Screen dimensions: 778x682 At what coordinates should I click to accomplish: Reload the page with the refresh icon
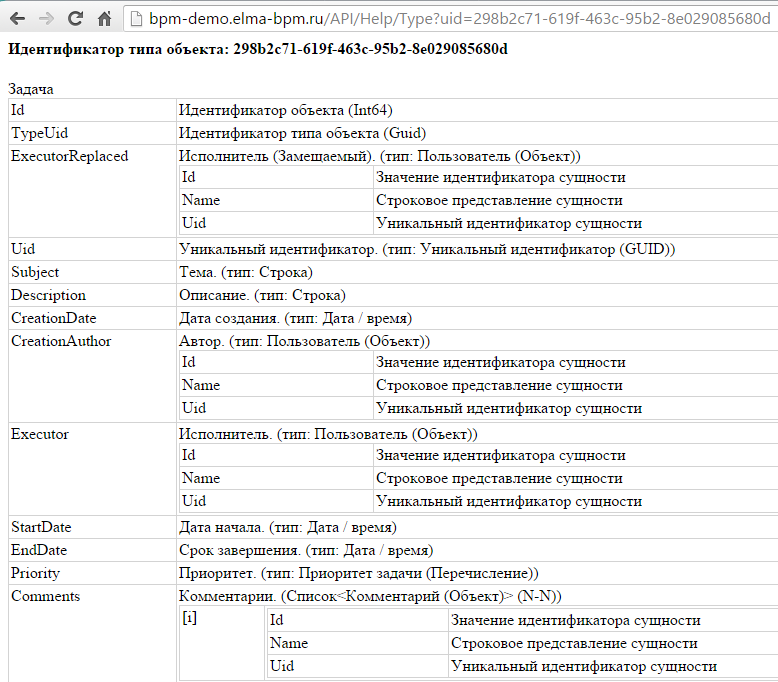pyautogui.click(x=75, y=18)
